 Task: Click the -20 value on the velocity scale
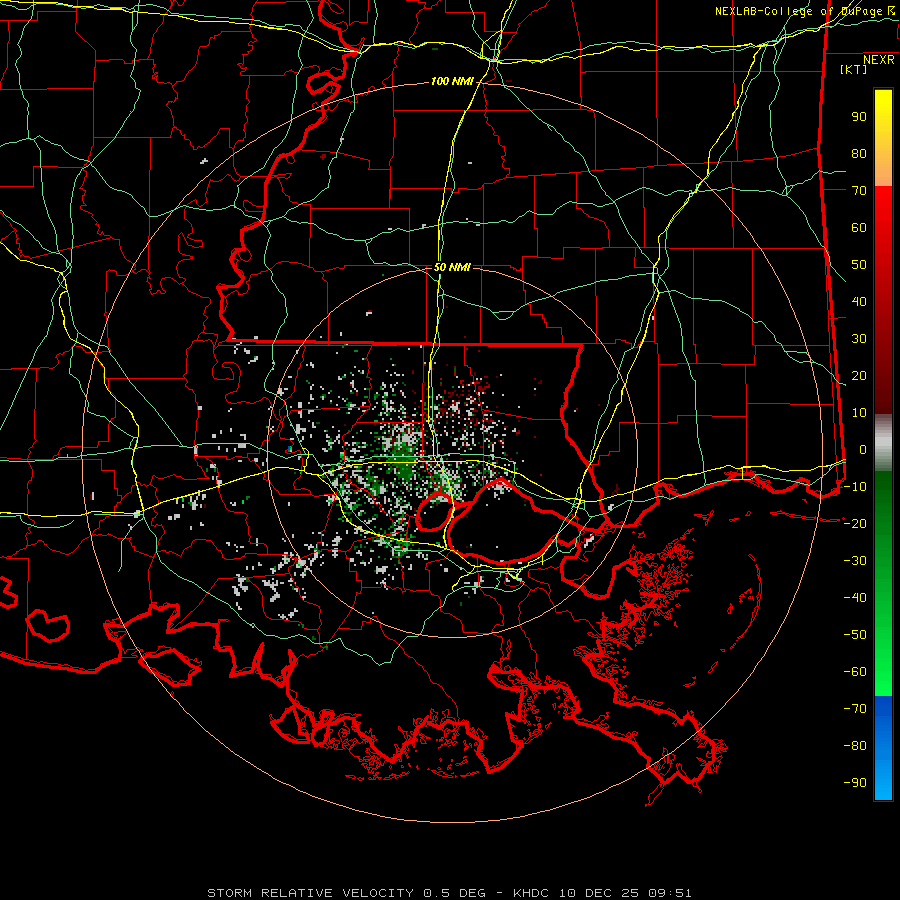(855, 524)
